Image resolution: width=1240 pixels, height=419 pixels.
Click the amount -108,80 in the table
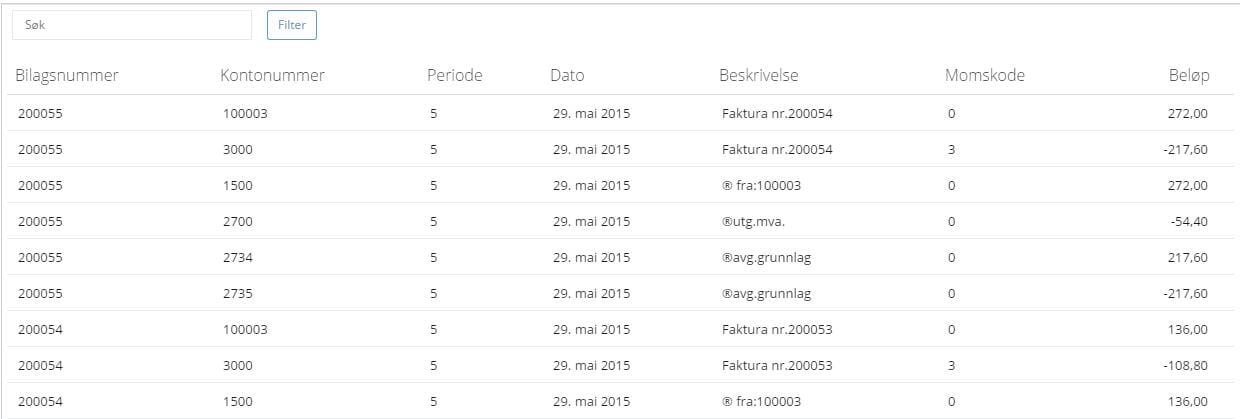(x=1185, y=366)
